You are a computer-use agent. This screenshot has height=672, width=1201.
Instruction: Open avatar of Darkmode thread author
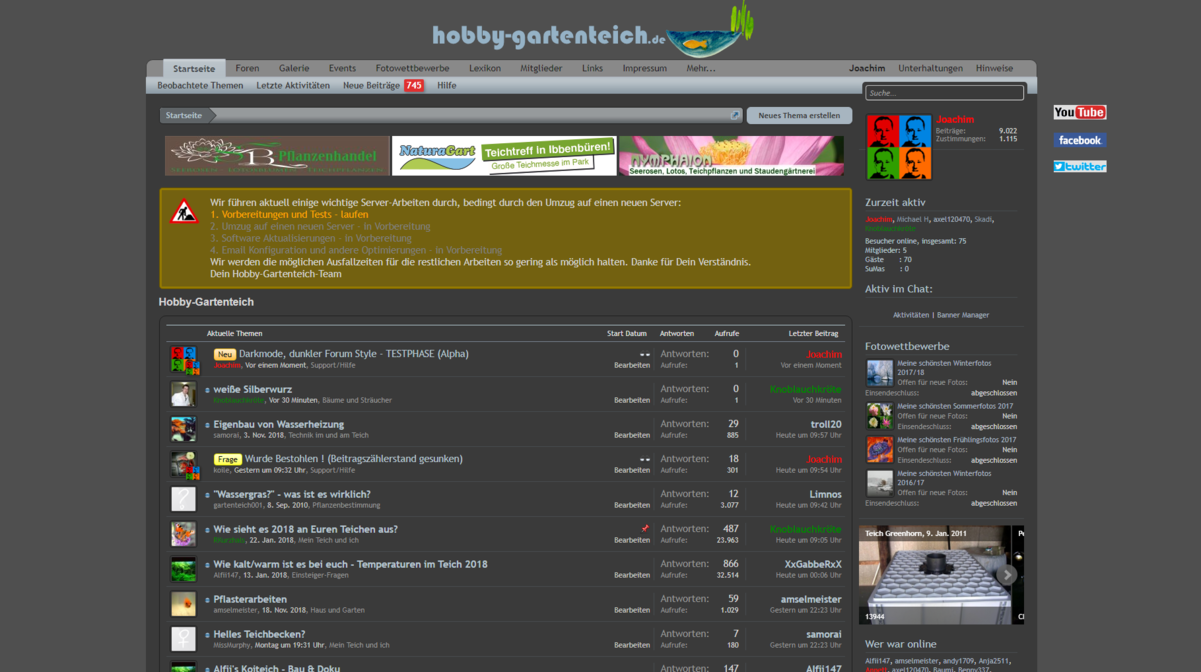pos(183,359)
